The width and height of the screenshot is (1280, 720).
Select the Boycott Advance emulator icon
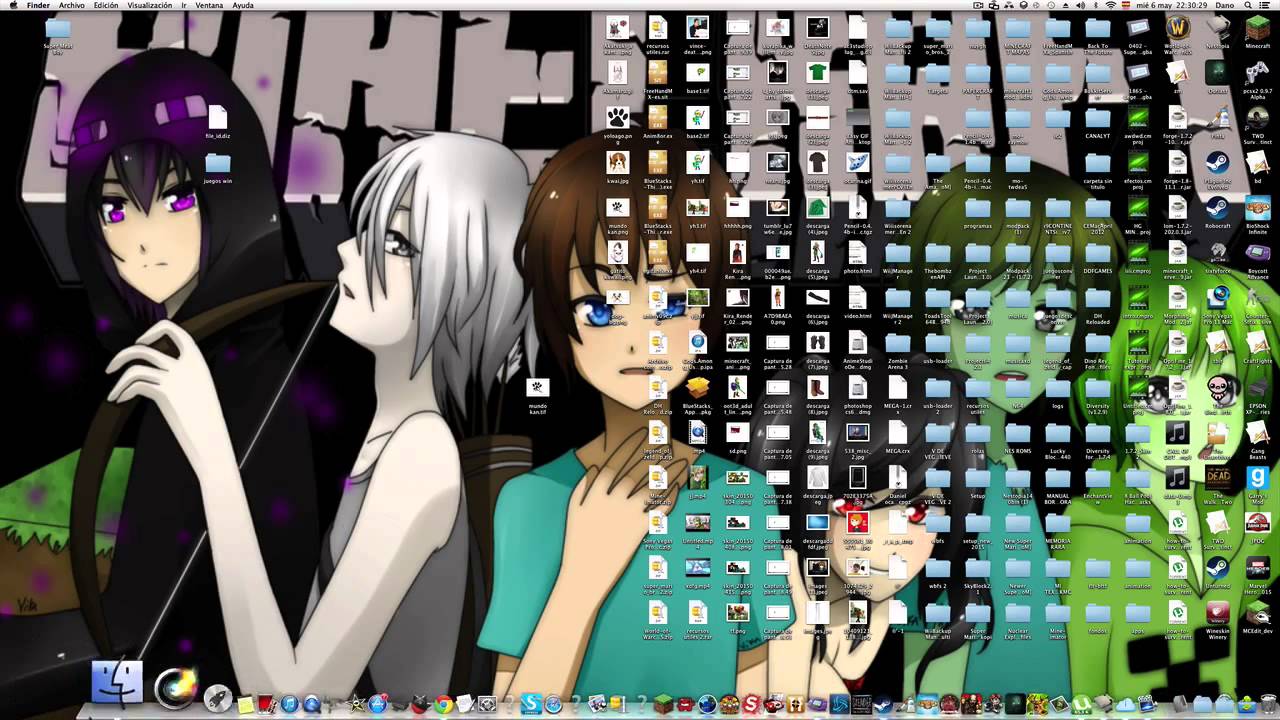pyautogui.click(x=1257, y=252)
